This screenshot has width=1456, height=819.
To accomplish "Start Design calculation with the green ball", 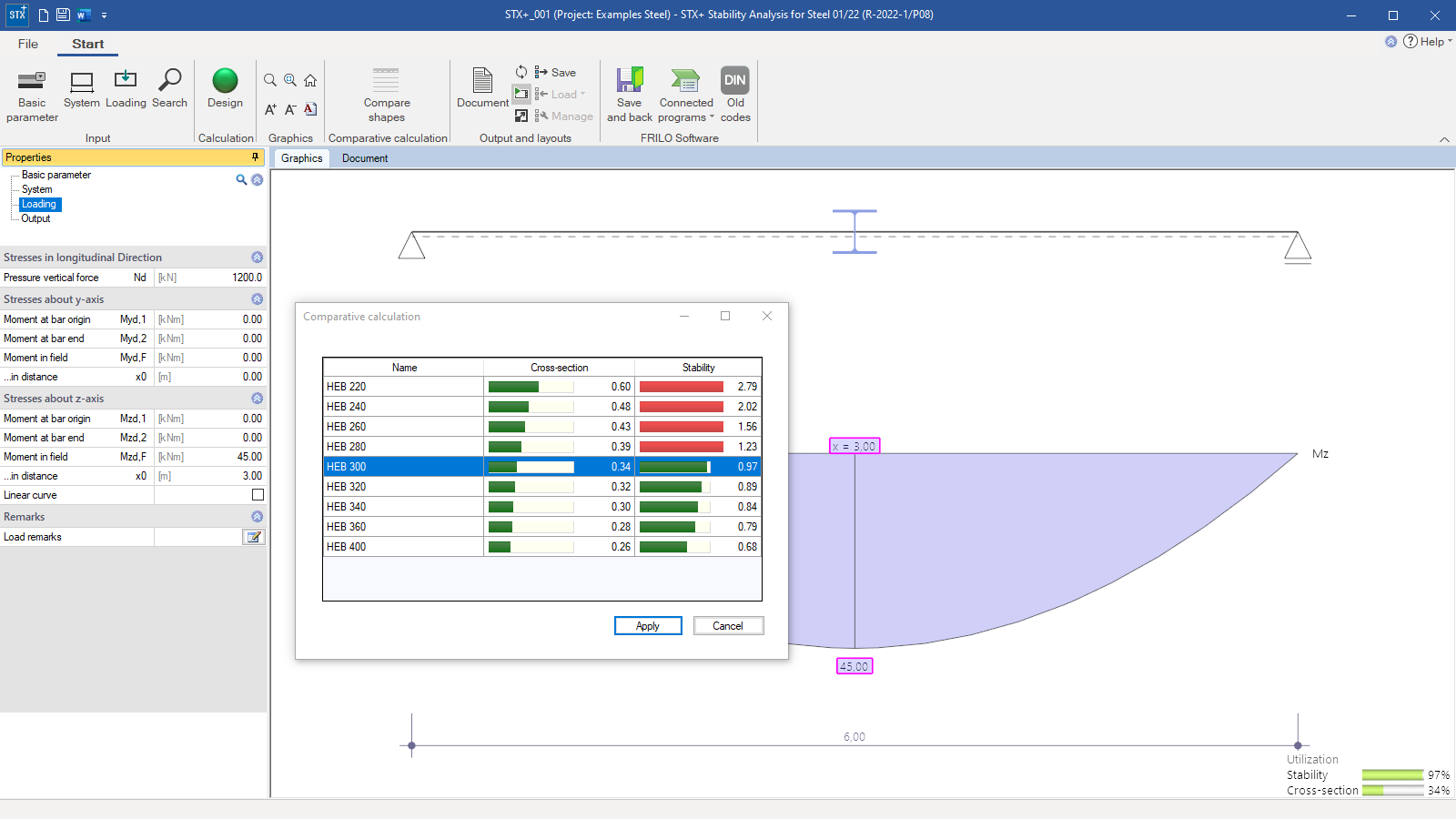I will coord(225,88).
